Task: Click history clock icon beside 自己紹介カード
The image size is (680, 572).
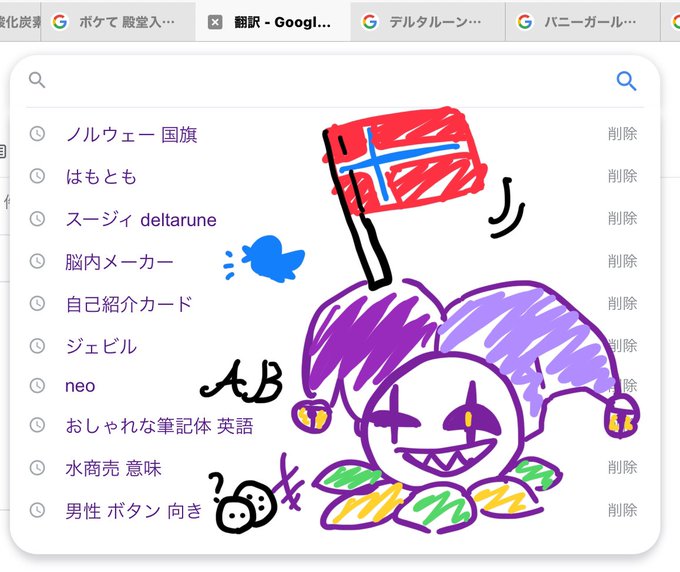Action: pos(37,303)
